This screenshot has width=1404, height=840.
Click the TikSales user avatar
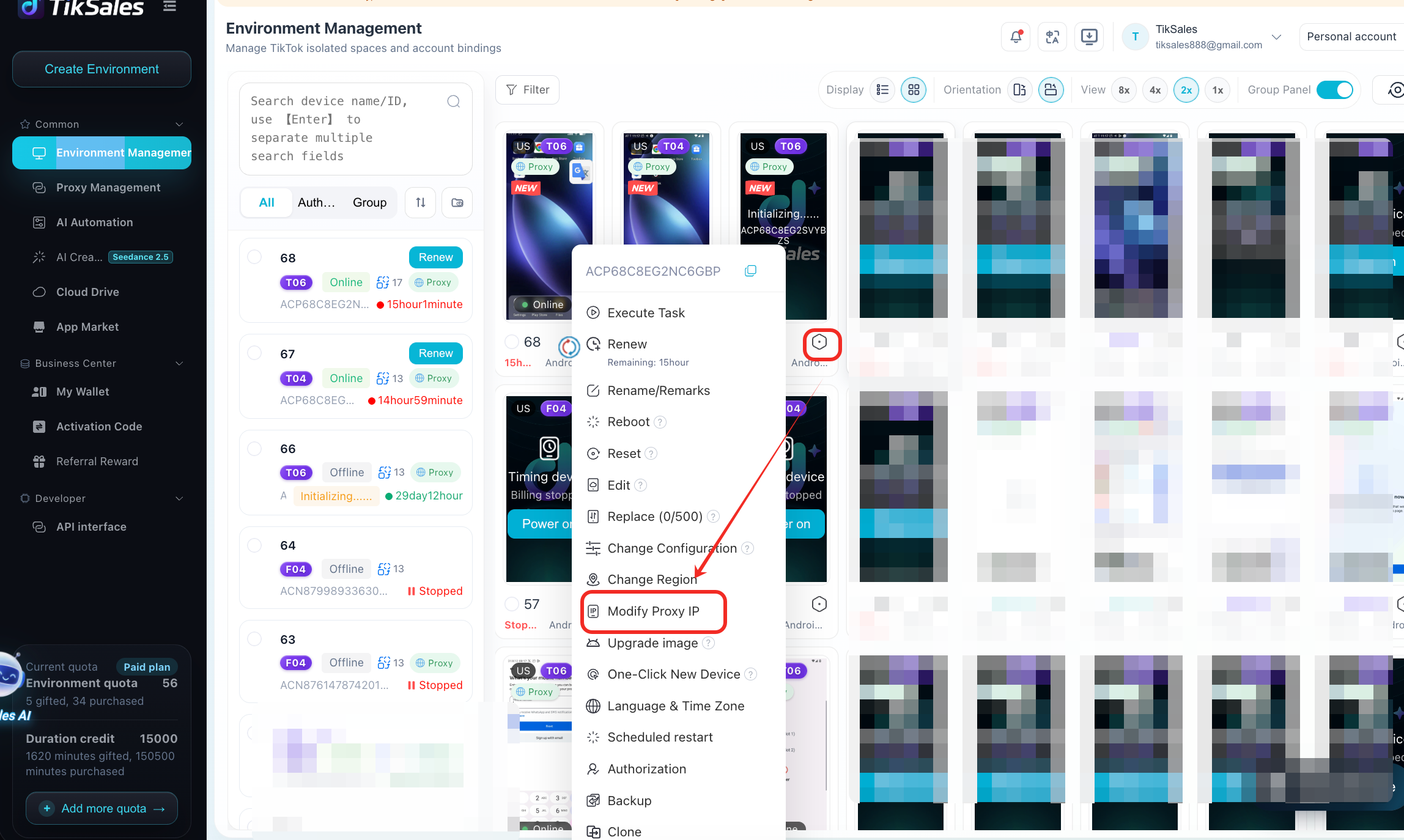(1135, 37)
